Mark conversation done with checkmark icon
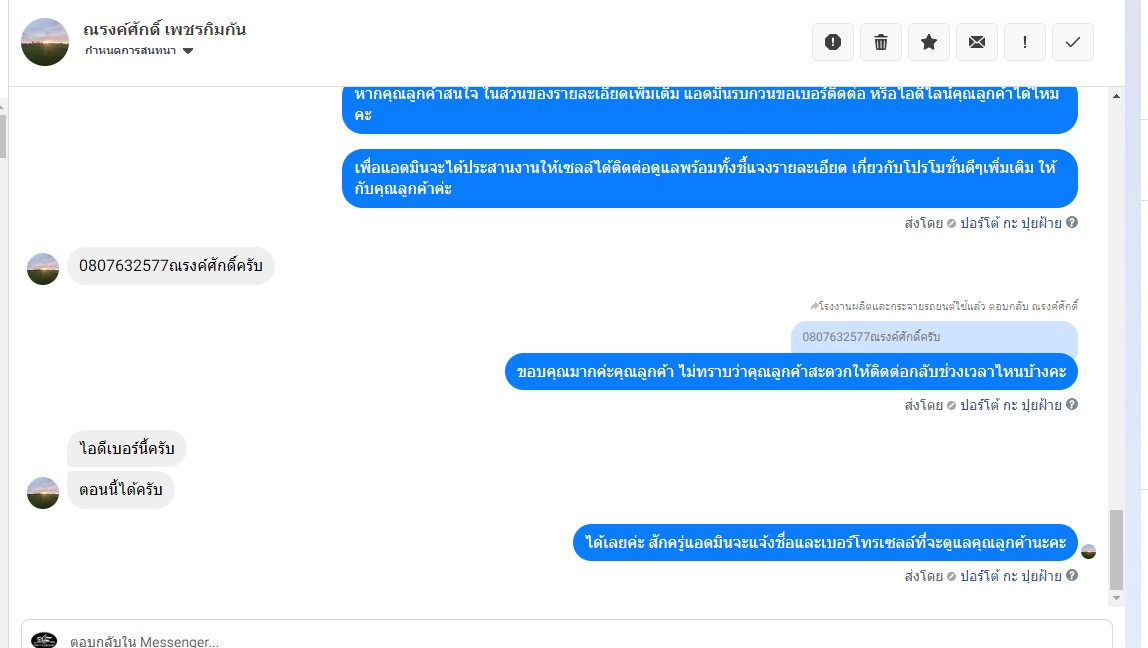The height and width of the screenshot is (648, 1148). [x=1073, y=42]
